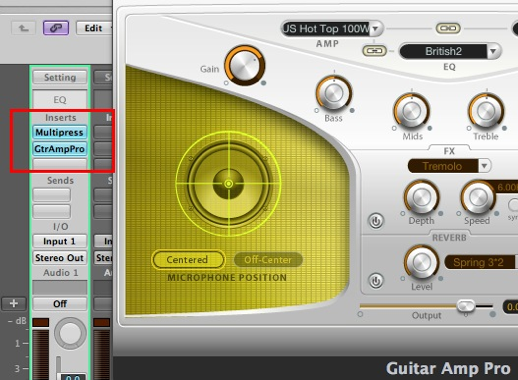Screen dimensions: 518x380
Task: Click the Treble knob
Action: 486,112
